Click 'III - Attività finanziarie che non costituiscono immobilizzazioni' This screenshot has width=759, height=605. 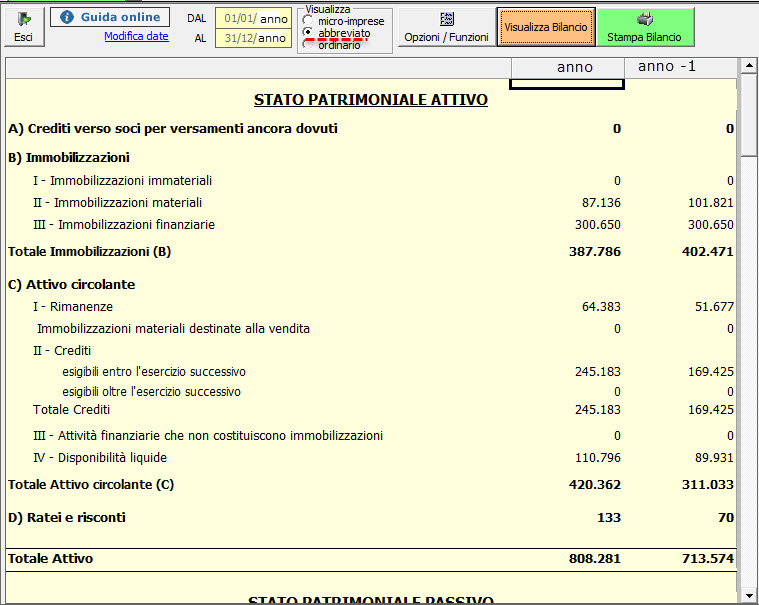(208, 436)
